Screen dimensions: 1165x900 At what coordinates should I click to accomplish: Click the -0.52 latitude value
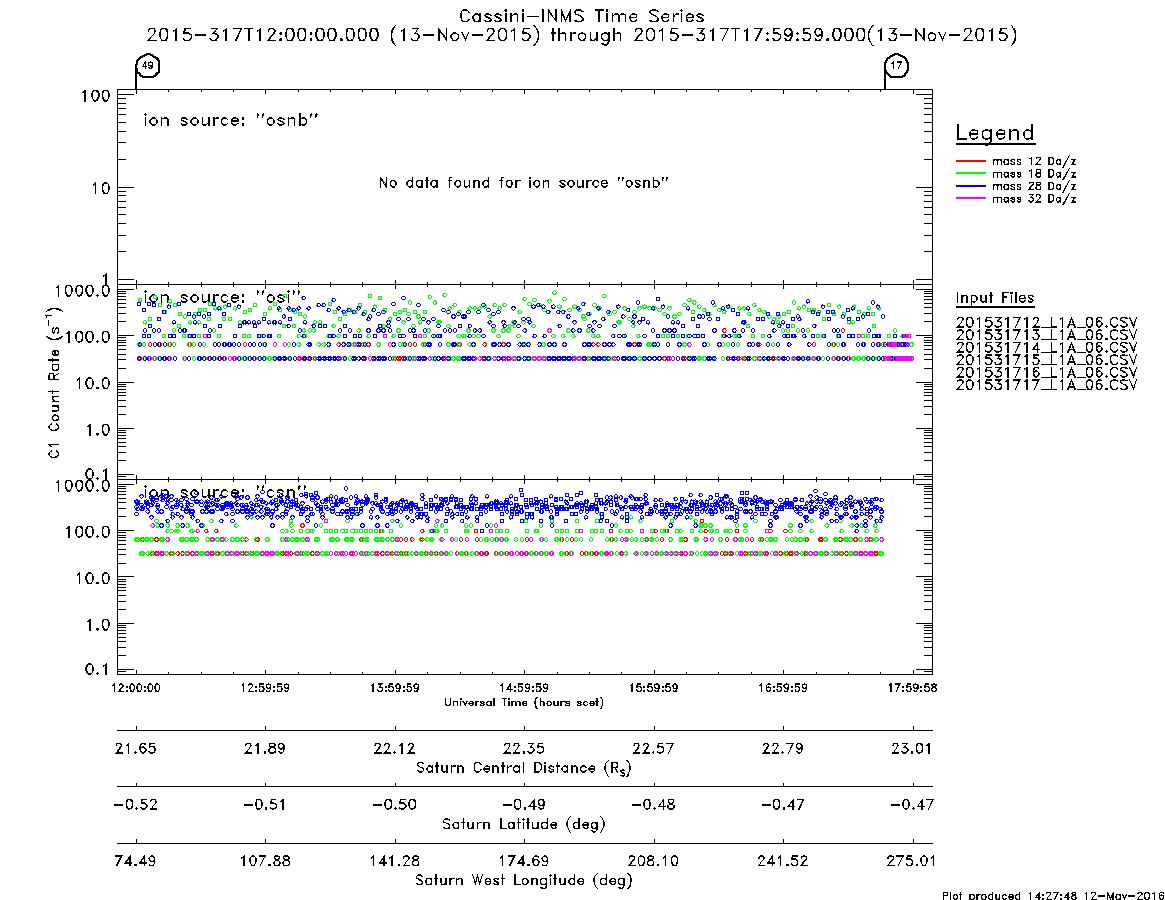(x=136, y=805)
